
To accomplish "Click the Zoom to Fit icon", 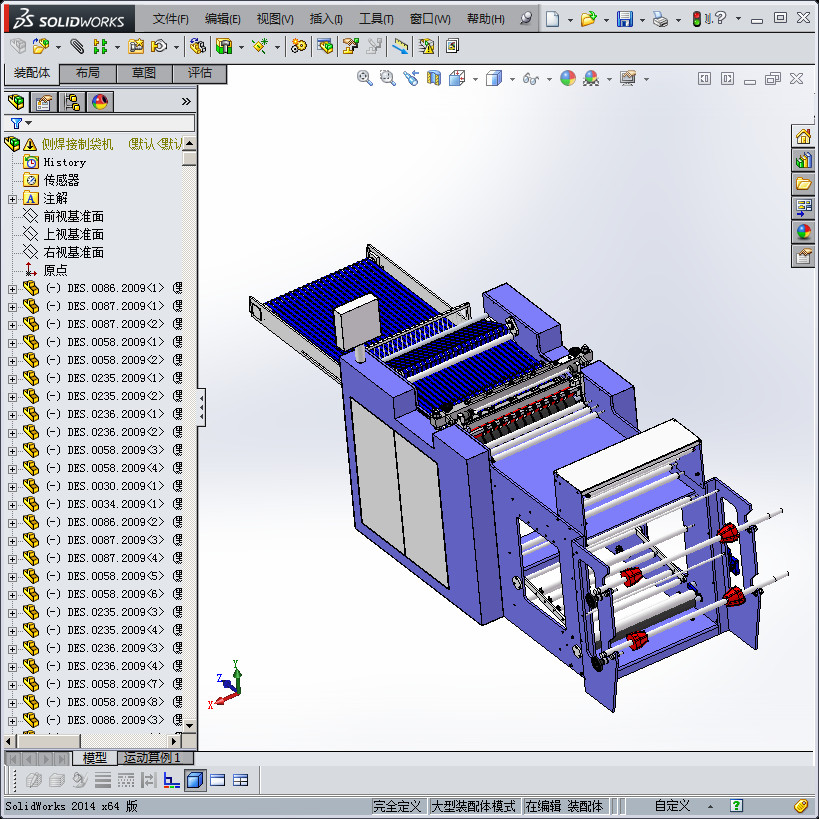I will [x=365, y=78].
